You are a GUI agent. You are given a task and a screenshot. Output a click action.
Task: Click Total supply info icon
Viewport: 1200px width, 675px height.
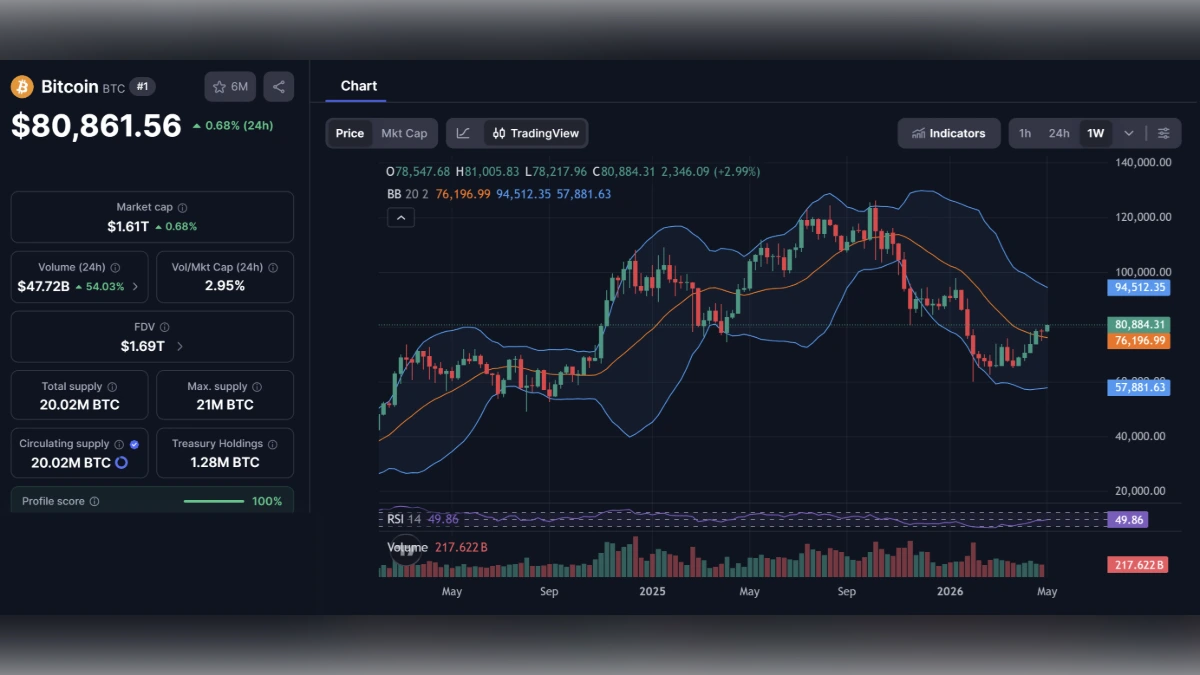[112, 386]
